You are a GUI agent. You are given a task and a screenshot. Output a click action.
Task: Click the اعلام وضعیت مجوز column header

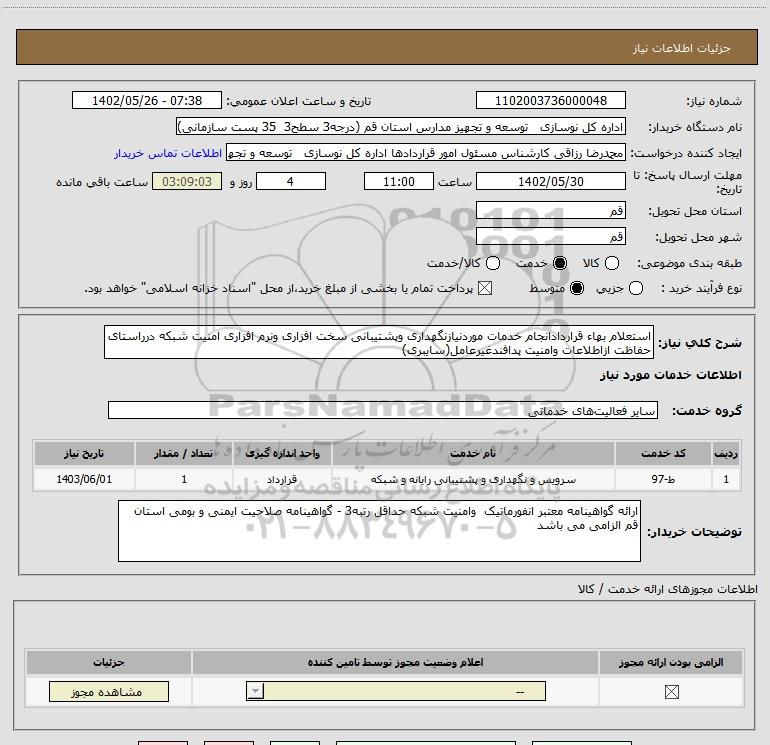[x=395, y=662]
